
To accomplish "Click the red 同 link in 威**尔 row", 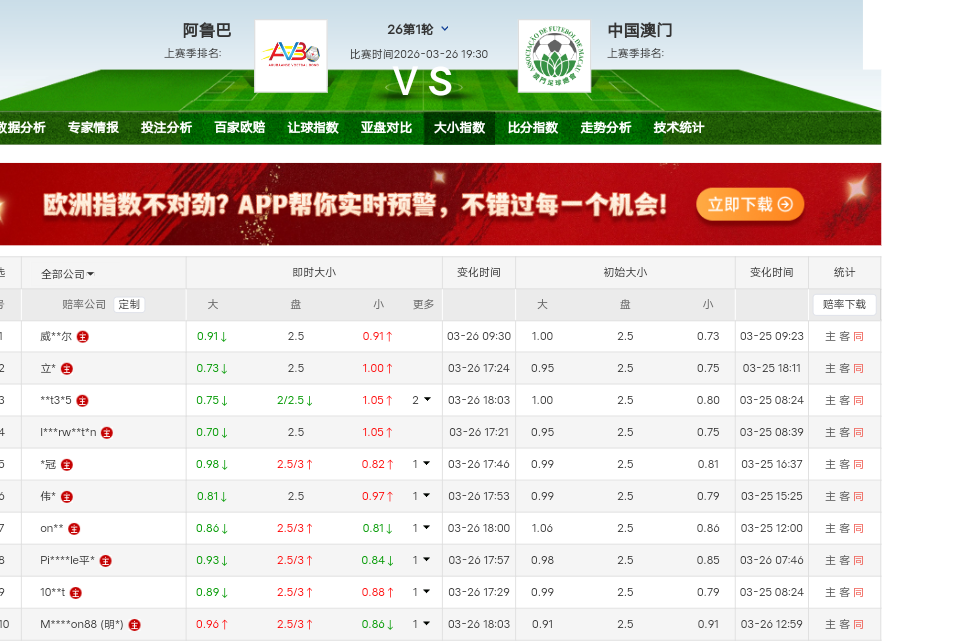I will click(x=858, y=337).
